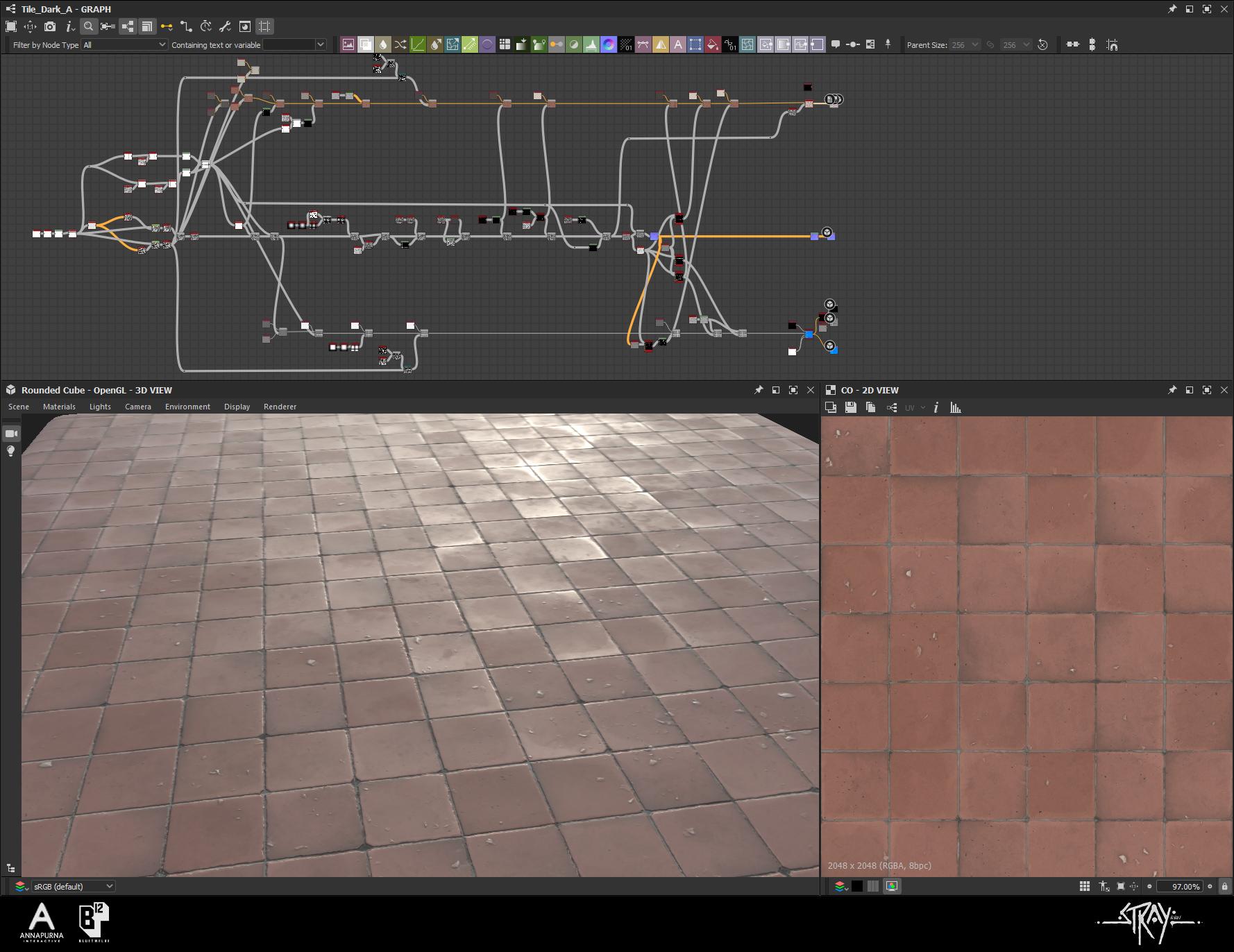Click the save icon in 2D view
The height and width of the screenshot is (952, 1234).
click(850, 407)
